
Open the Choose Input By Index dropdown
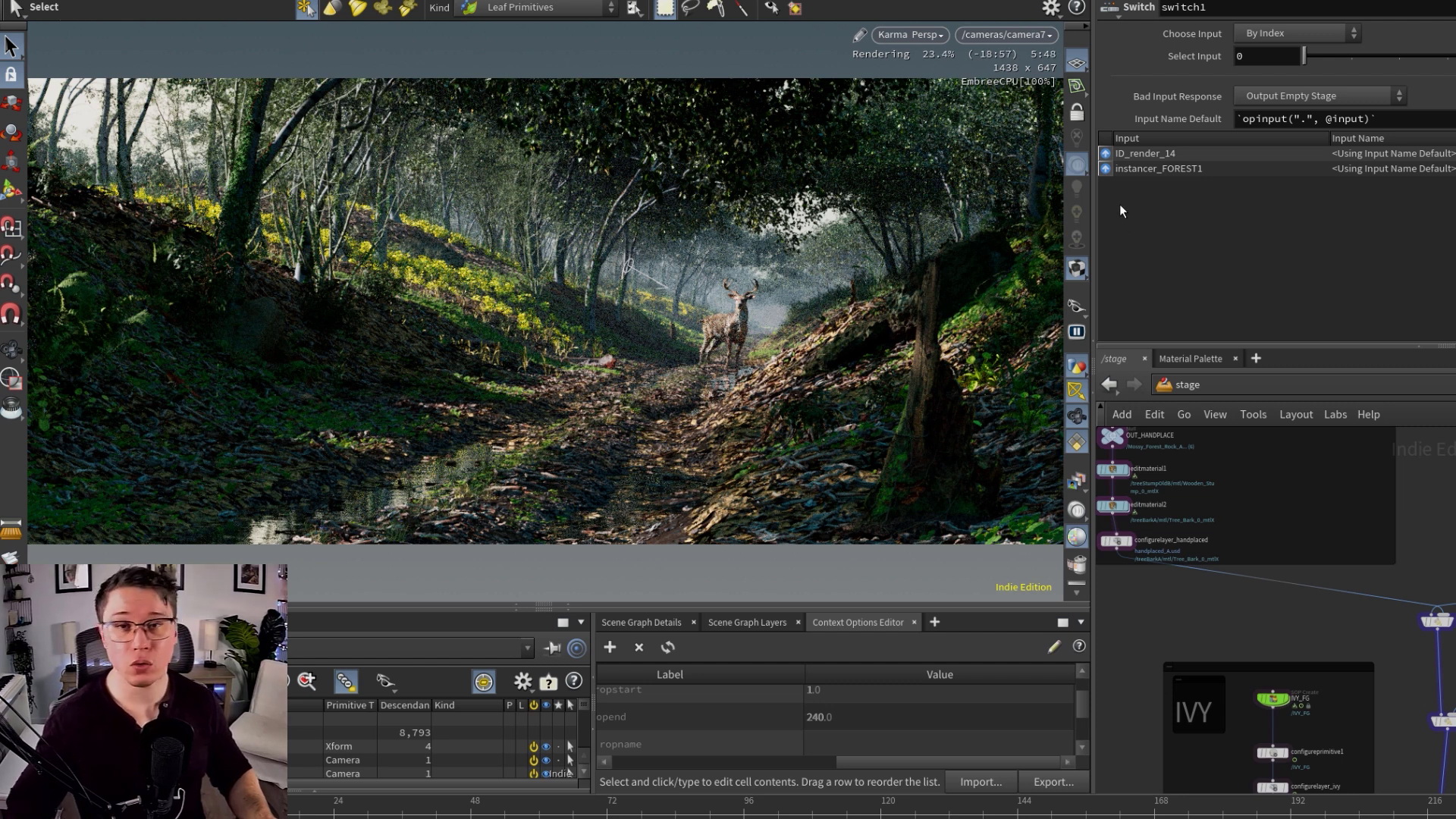coord(1297,33)
